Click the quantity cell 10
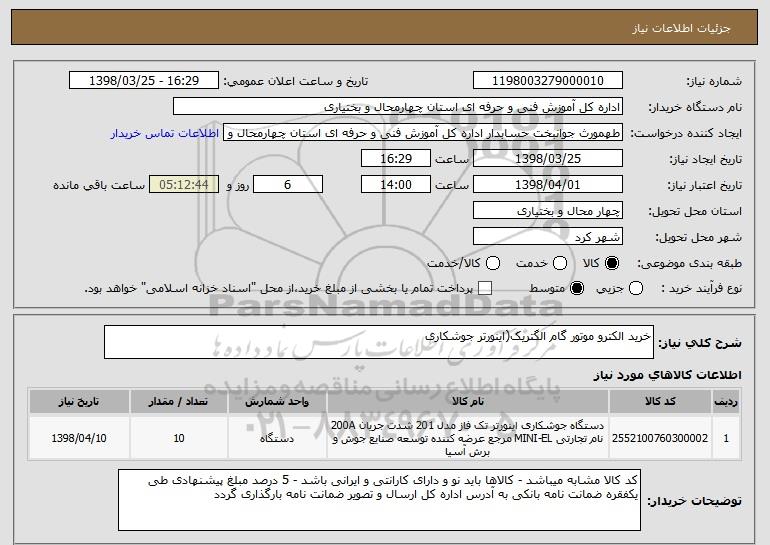 pyautogui.click(x=179, y=438)
